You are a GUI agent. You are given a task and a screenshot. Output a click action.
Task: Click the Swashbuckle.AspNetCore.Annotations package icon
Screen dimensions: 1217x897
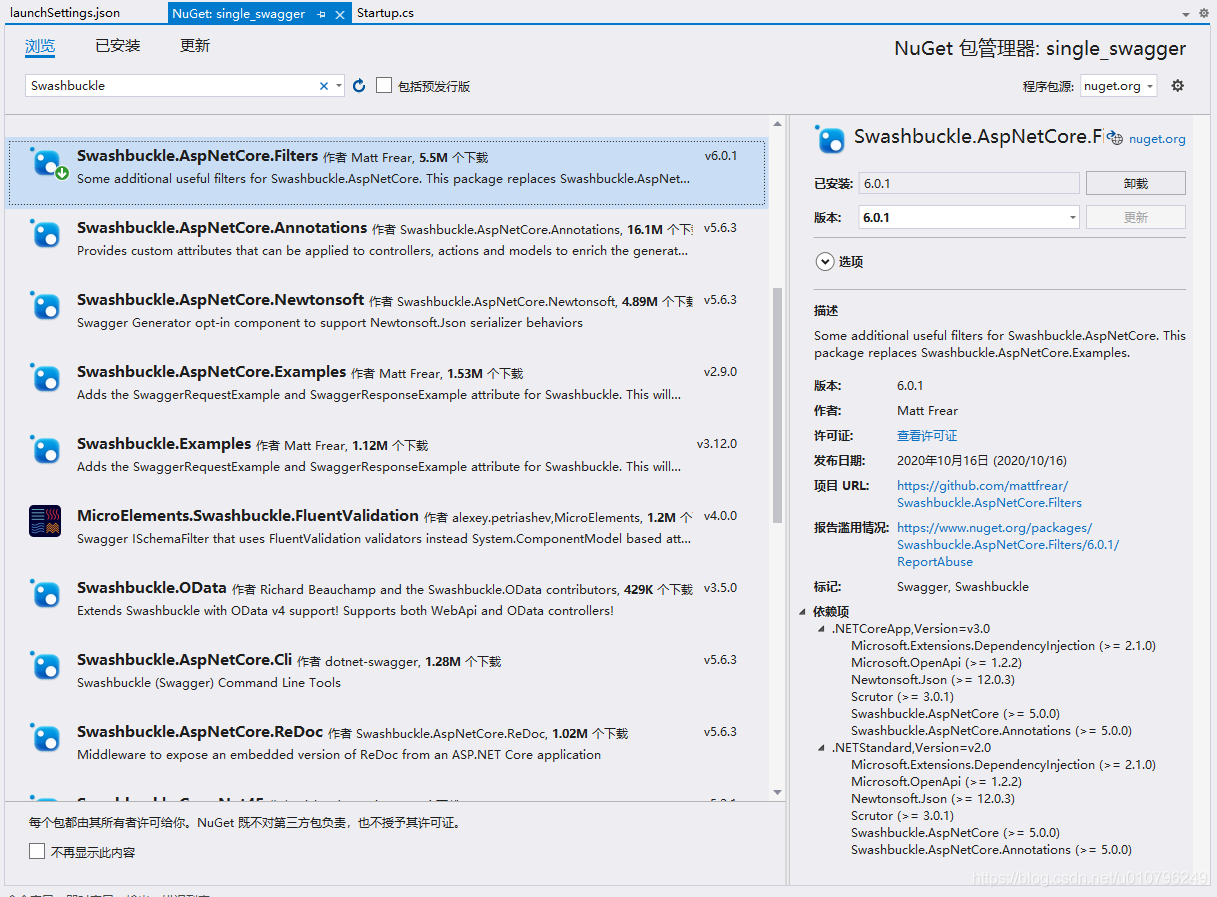45,234
